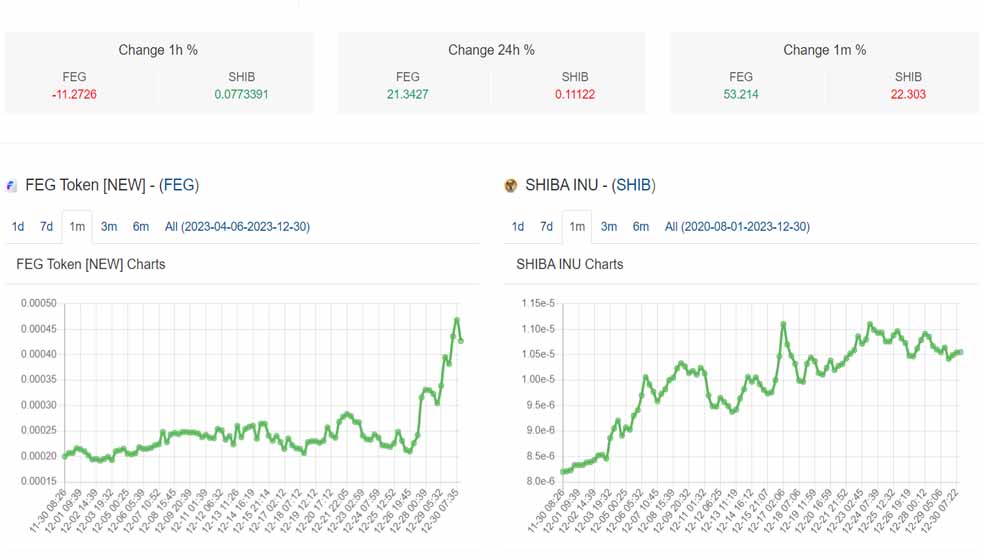The width and height of the screenshot is (984, 554).
Task: Click the highest peak on the FEG chart
Action: [457, 320]
